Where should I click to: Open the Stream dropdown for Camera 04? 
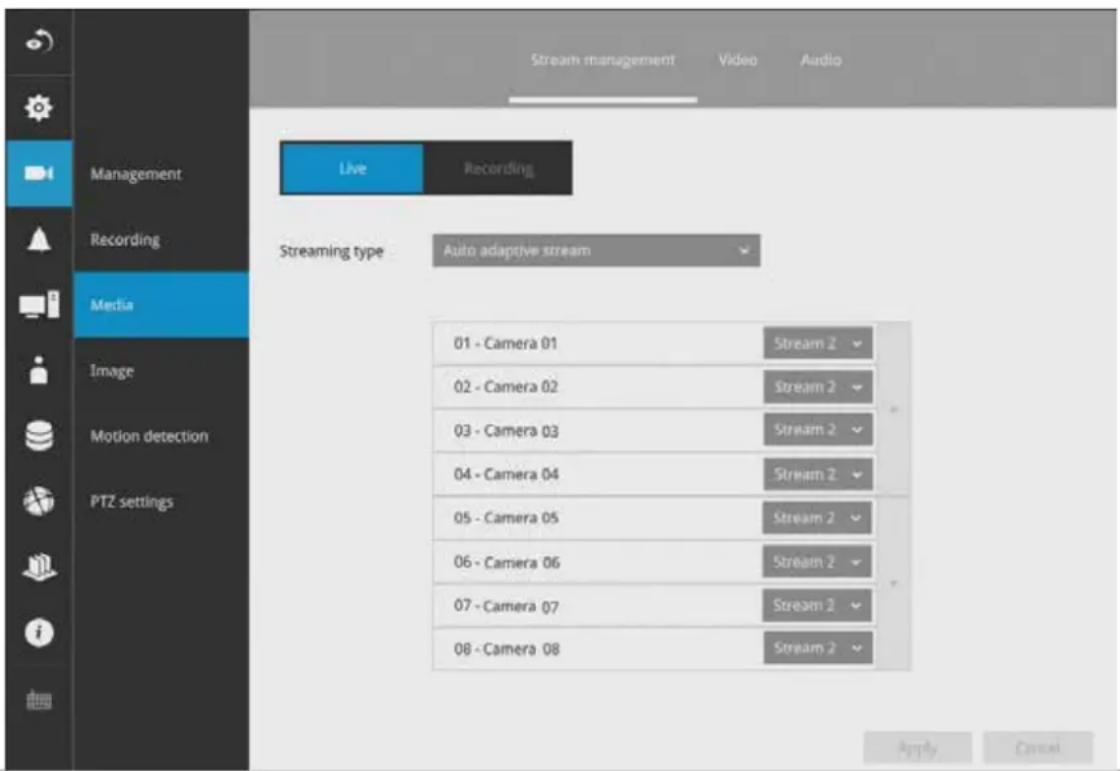(818, 474)
